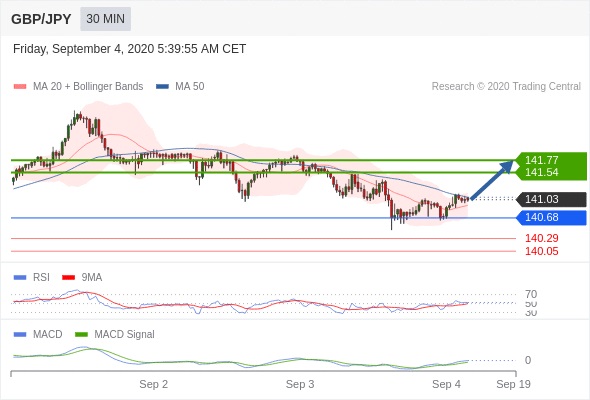Toggle the 9MA red legend entry
590x400 pixels.
tap(82, 277)
